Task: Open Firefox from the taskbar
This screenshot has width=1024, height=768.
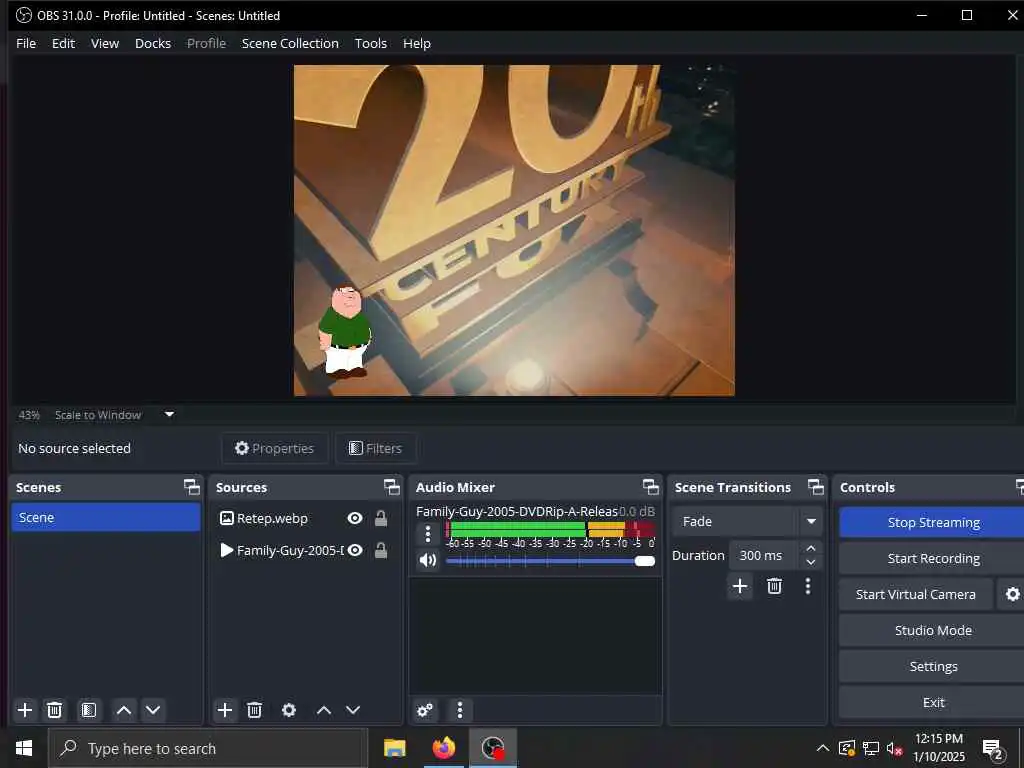Action: pyautogui.click(x=444, y=748)
